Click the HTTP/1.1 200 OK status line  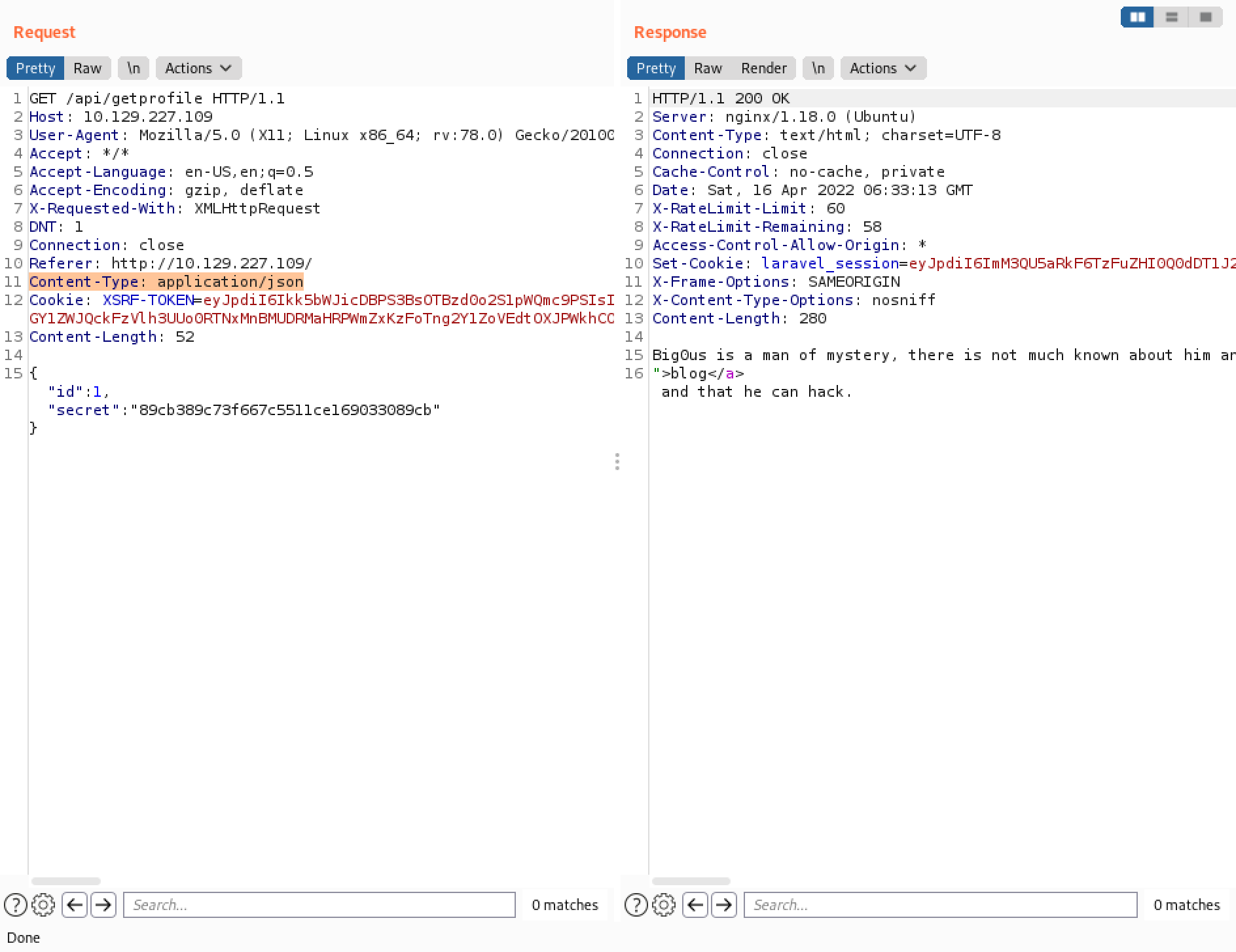point(721,98)
